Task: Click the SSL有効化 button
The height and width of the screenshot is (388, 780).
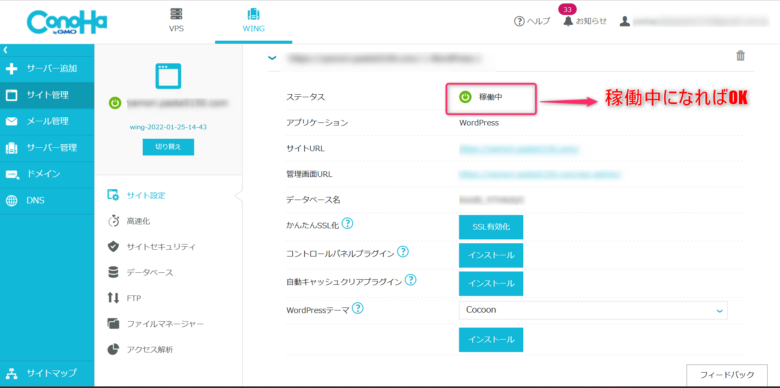Action: (x=490, y=227)
